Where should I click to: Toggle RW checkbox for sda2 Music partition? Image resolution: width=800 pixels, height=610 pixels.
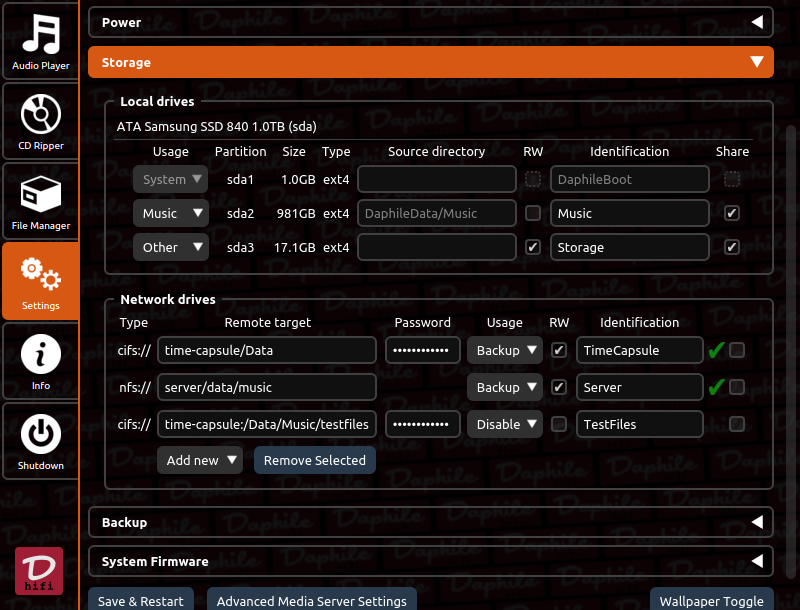[533, 213]
